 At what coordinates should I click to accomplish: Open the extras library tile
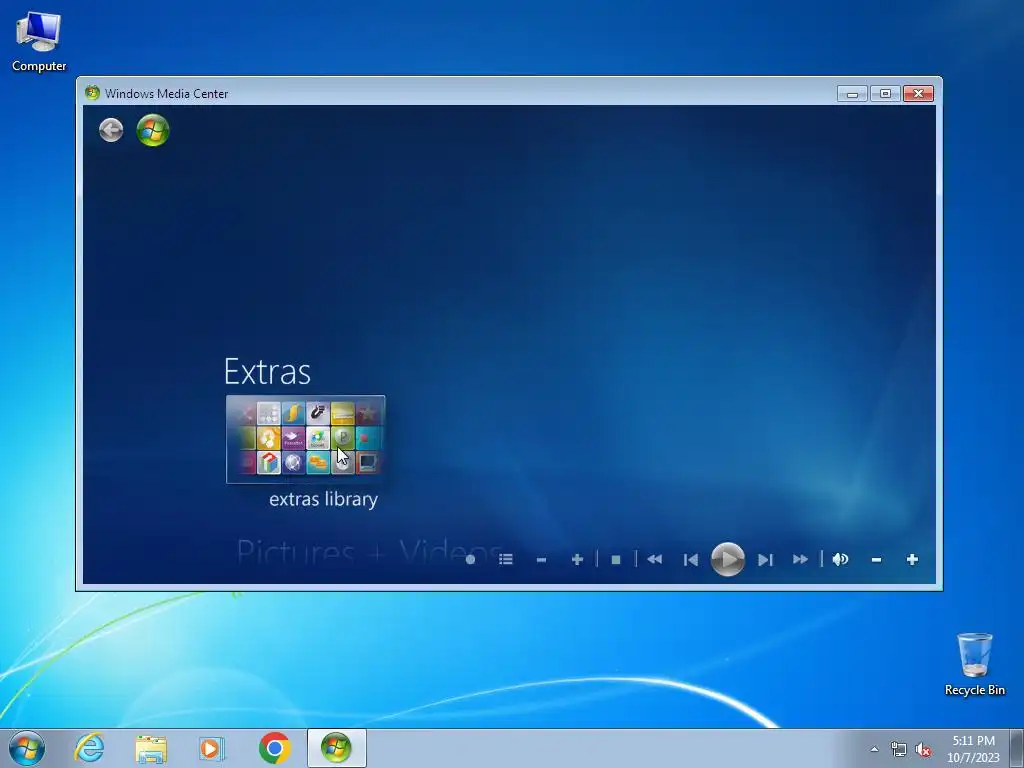pyautogui.click(x=306, y=439)
